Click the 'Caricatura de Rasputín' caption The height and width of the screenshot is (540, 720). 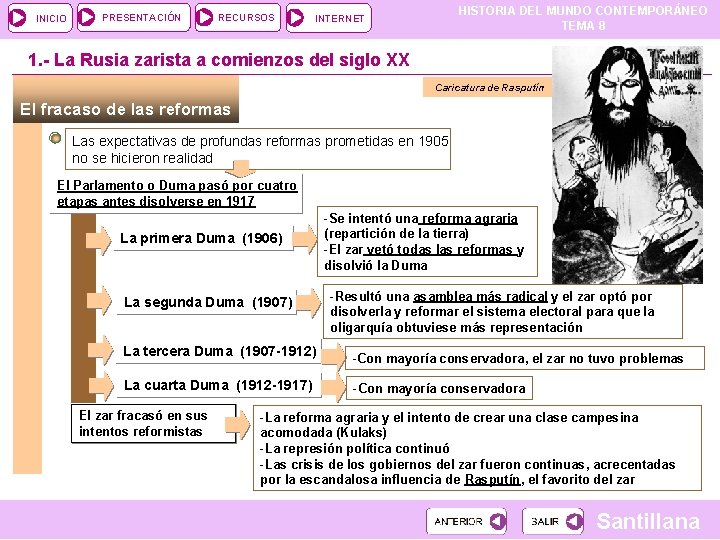489,87
